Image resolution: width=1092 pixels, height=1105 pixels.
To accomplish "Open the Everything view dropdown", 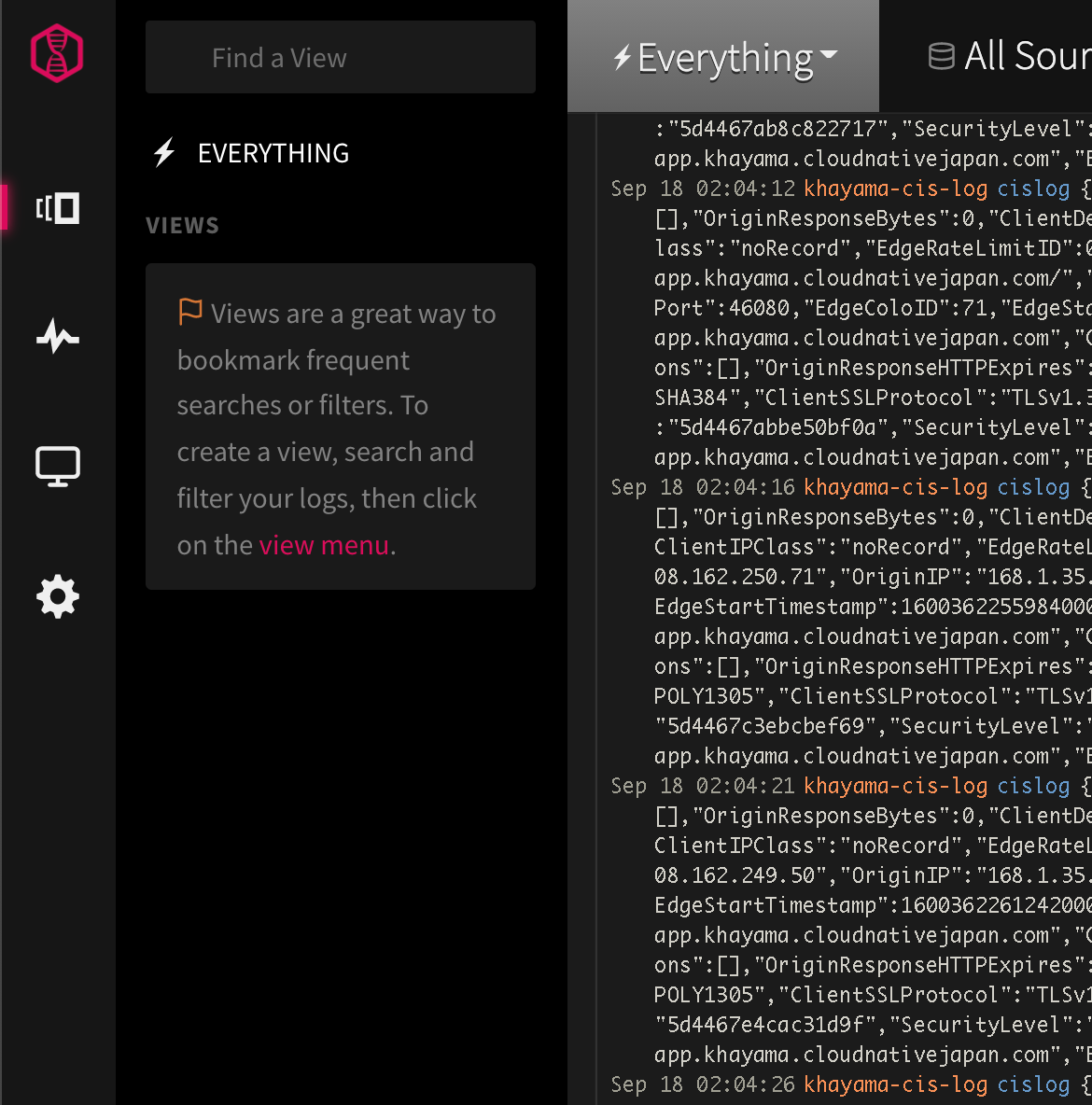I will pos(723,56).
